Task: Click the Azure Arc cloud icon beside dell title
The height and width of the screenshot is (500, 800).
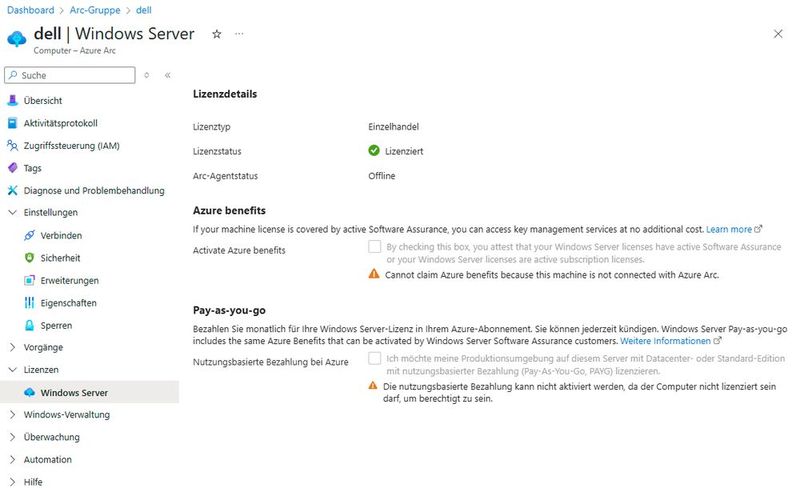Action: tap(17, 39)
